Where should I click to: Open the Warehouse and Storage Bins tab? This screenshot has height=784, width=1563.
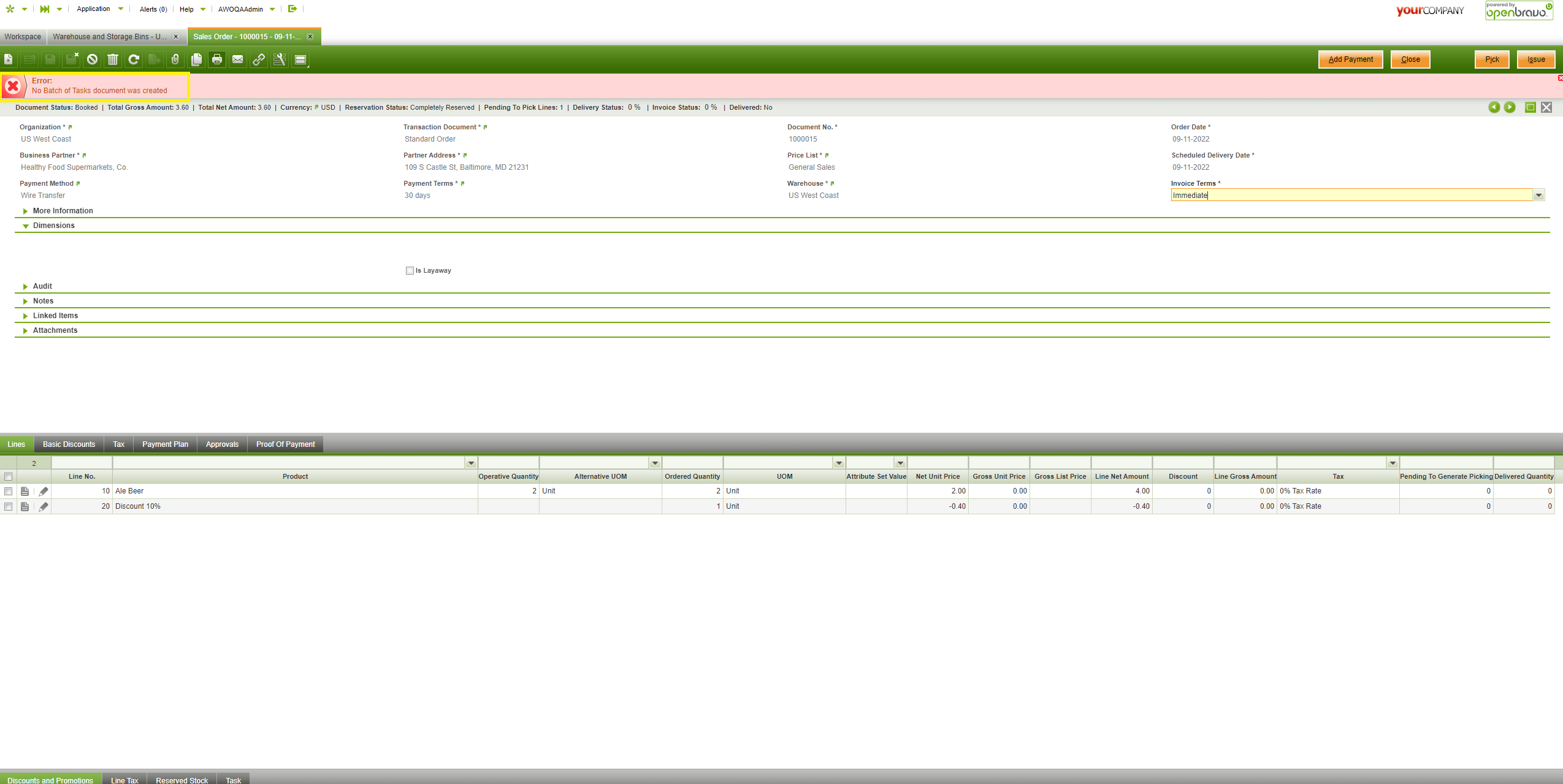click(109, 37)
